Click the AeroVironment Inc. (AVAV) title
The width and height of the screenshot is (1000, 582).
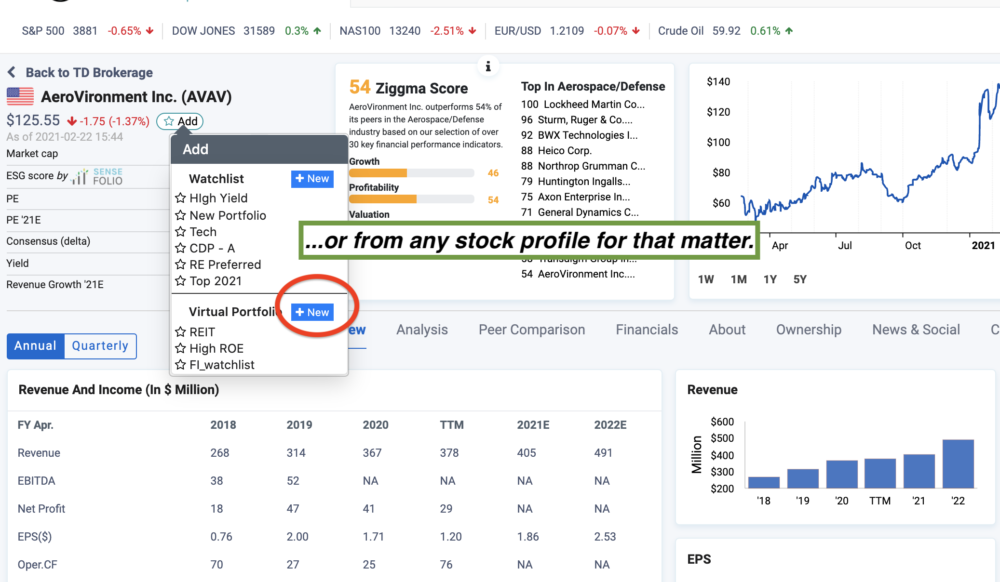(x=136, y=97)
